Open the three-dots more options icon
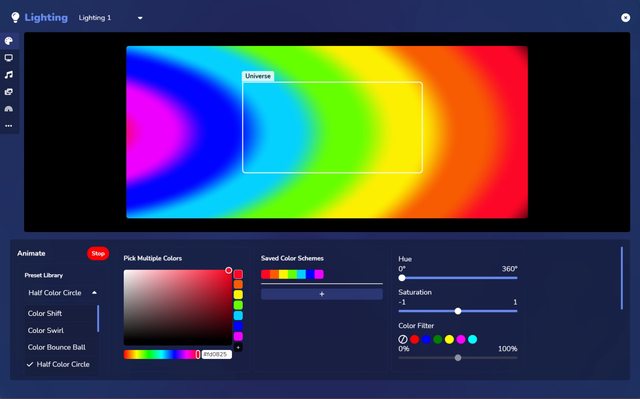The width and height of the screenshot is (640, 399). (x=9, y=126)
